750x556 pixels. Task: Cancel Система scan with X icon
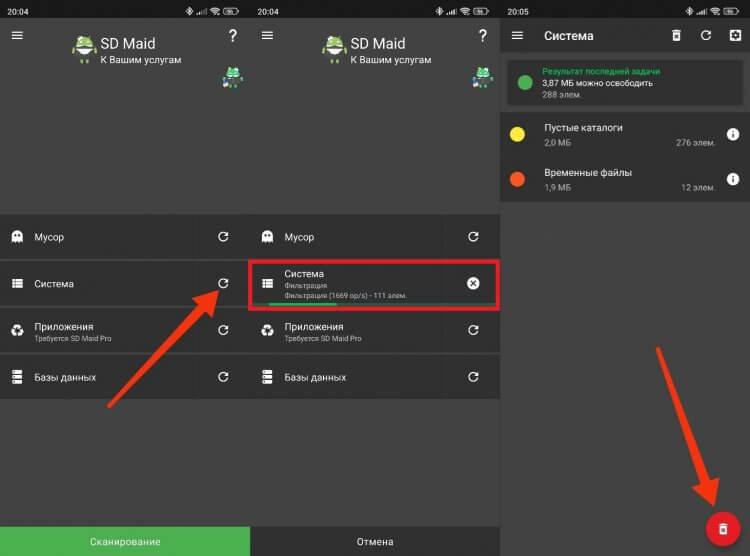click(x=473, y=283)
